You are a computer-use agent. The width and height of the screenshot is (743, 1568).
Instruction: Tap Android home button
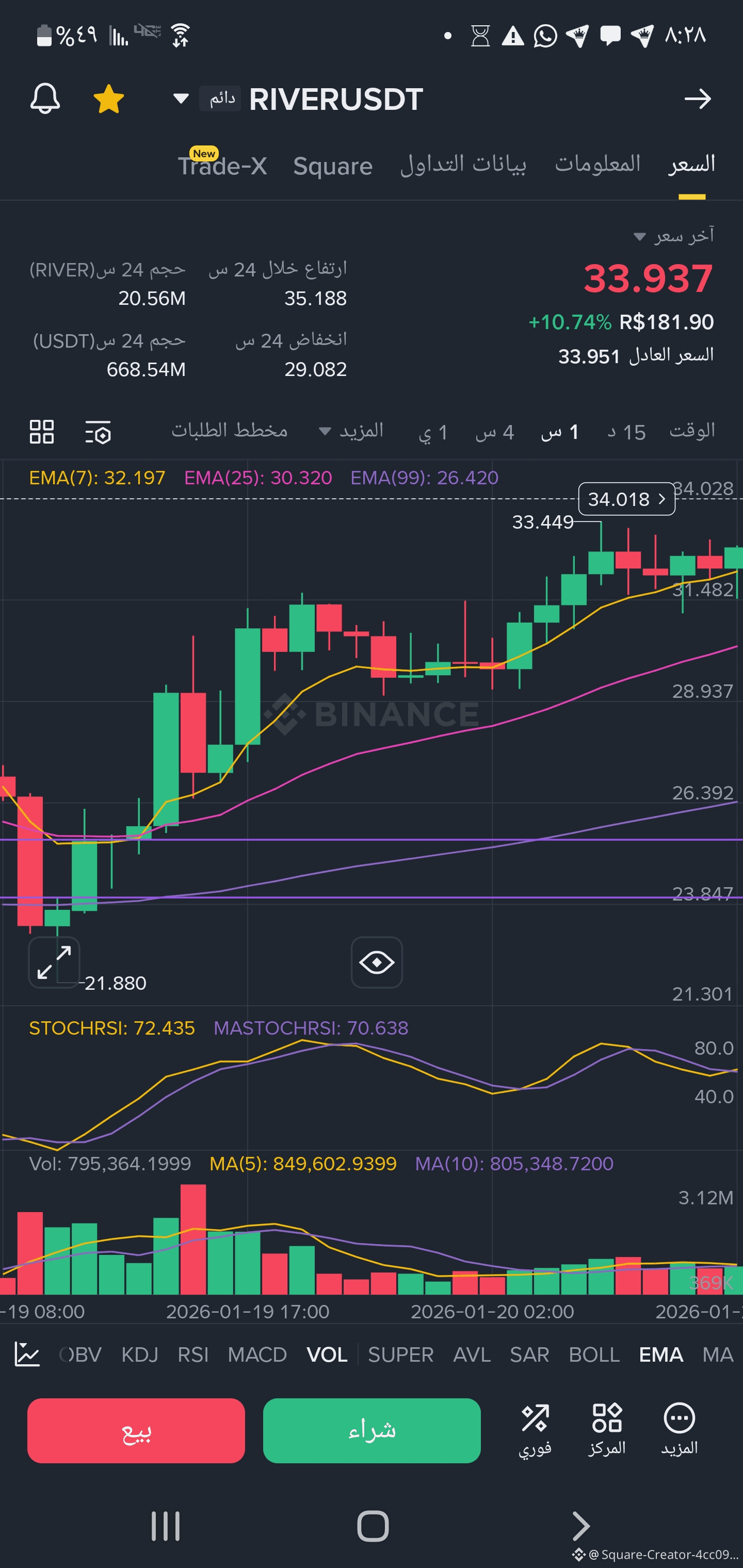point(373,1526)
